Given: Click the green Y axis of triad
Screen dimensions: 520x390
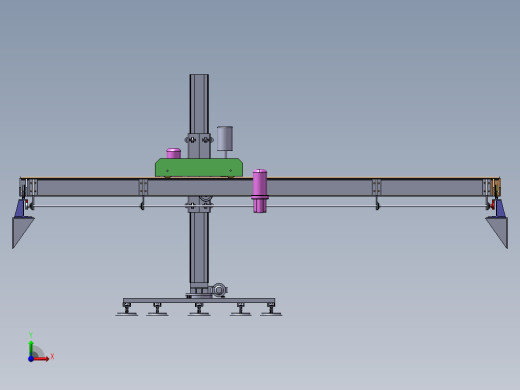Looking at the screenshot, I should pyautogui.click(x=31, y=349).
